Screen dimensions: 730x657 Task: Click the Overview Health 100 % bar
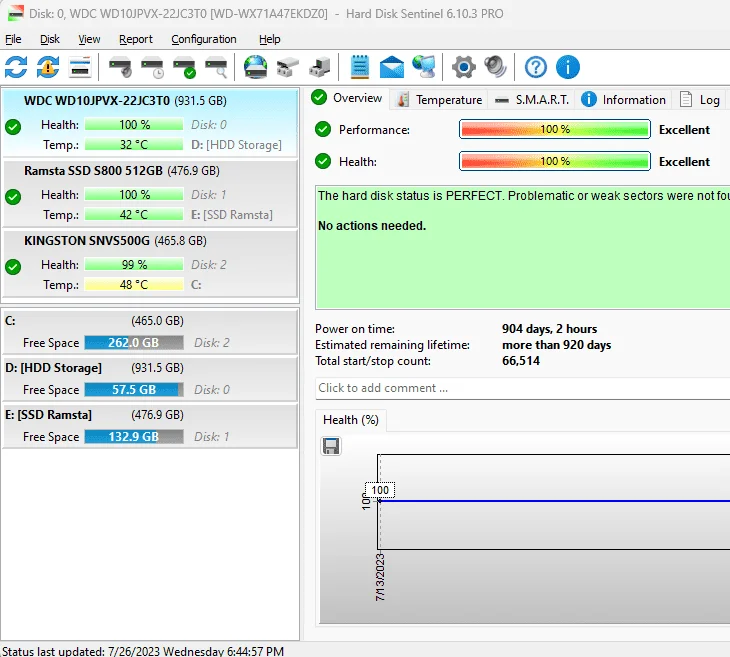coord(554,162)
